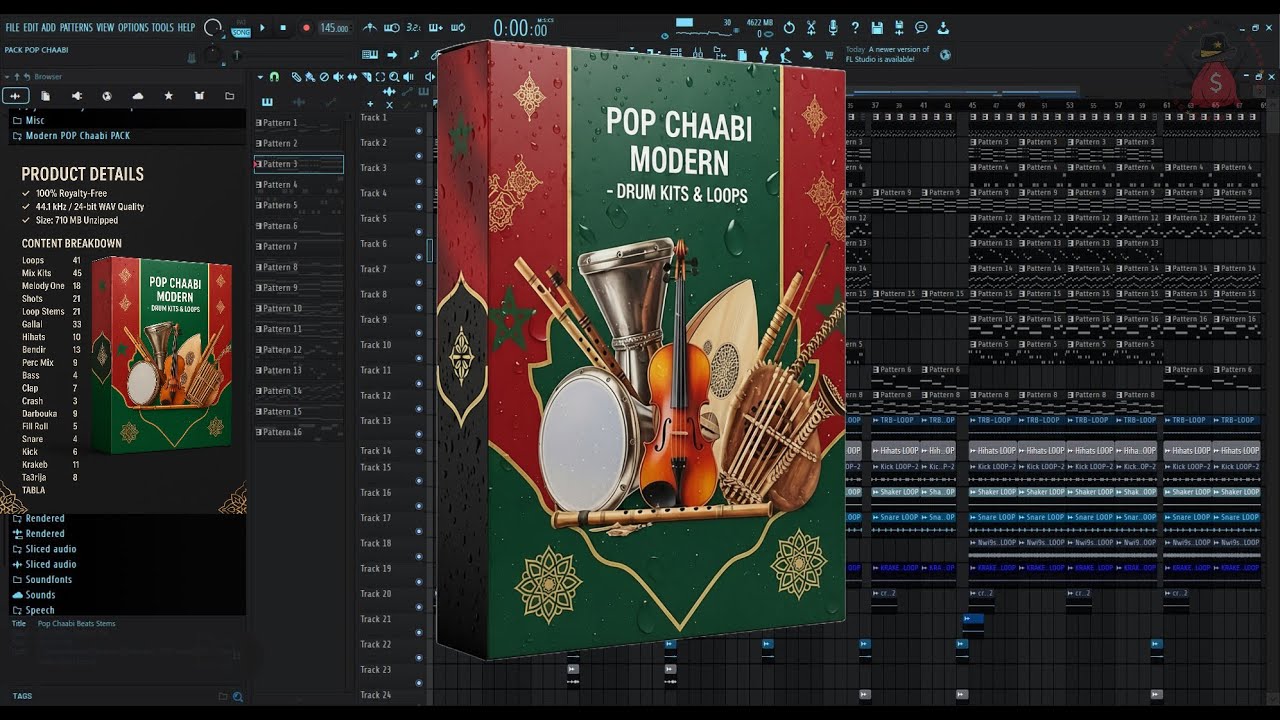Open the chat bubble icon in top toolbar
Screen dimensions: 1280x720
[x=921, y=28]
